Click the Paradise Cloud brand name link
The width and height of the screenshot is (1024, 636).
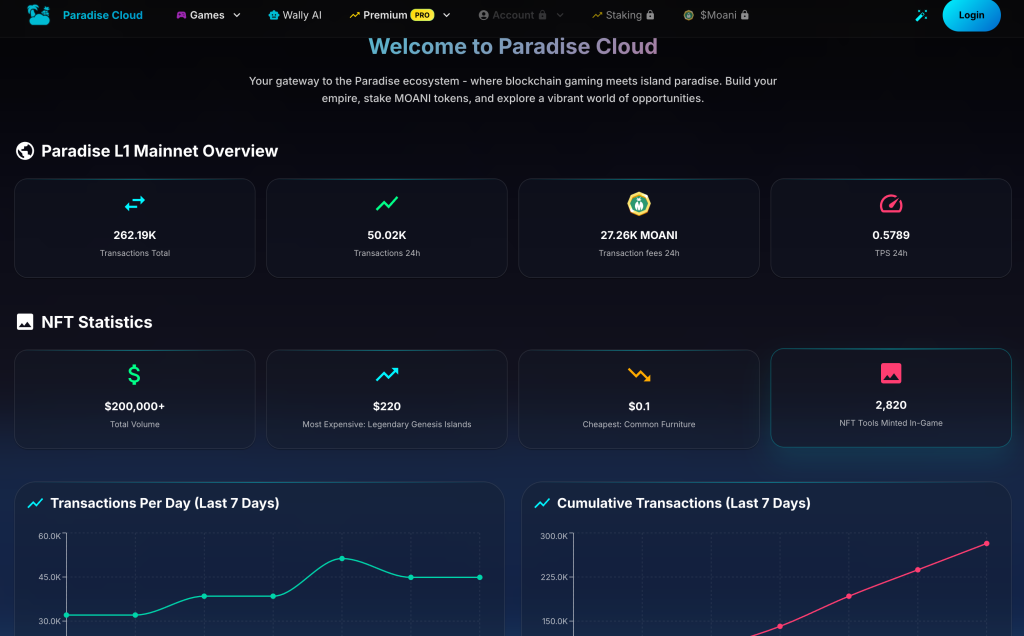pos(102,15)
